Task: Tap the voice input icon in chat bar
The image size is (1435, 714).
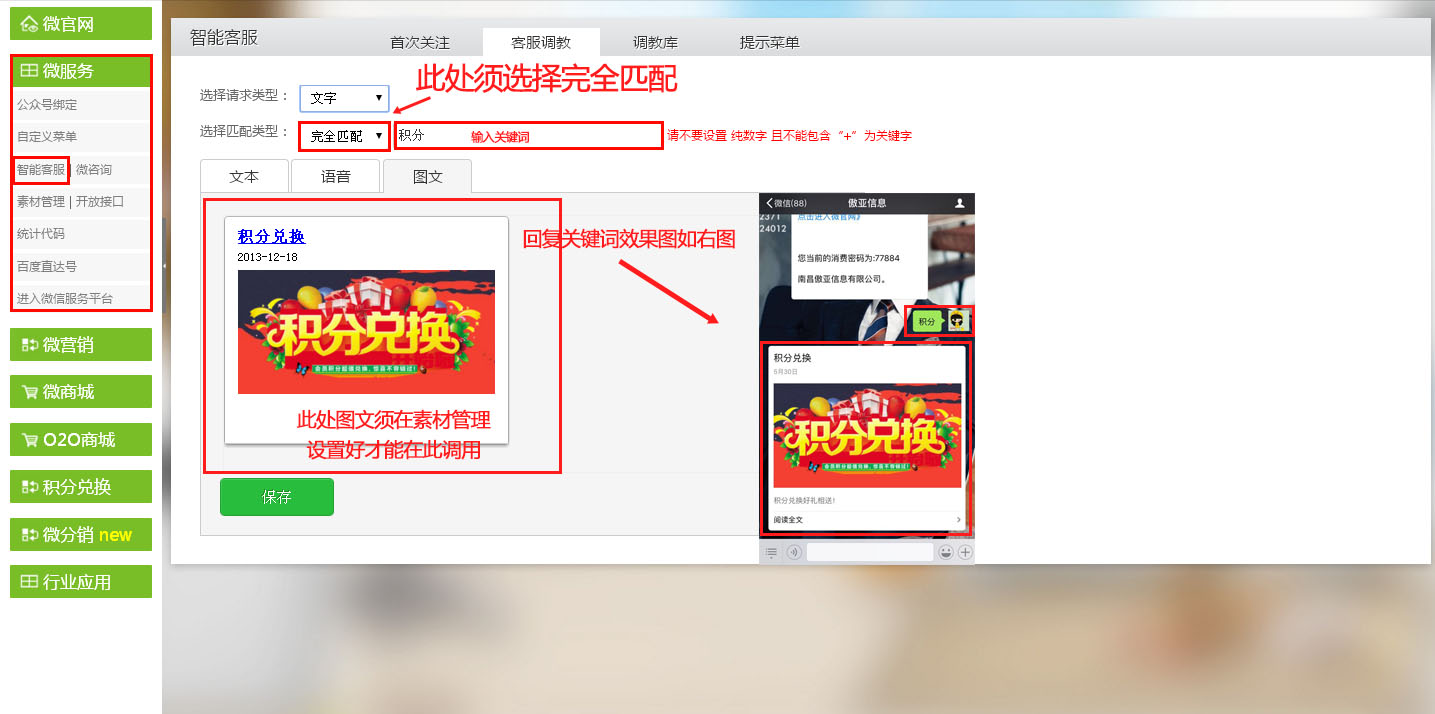Action: [794, 552]
